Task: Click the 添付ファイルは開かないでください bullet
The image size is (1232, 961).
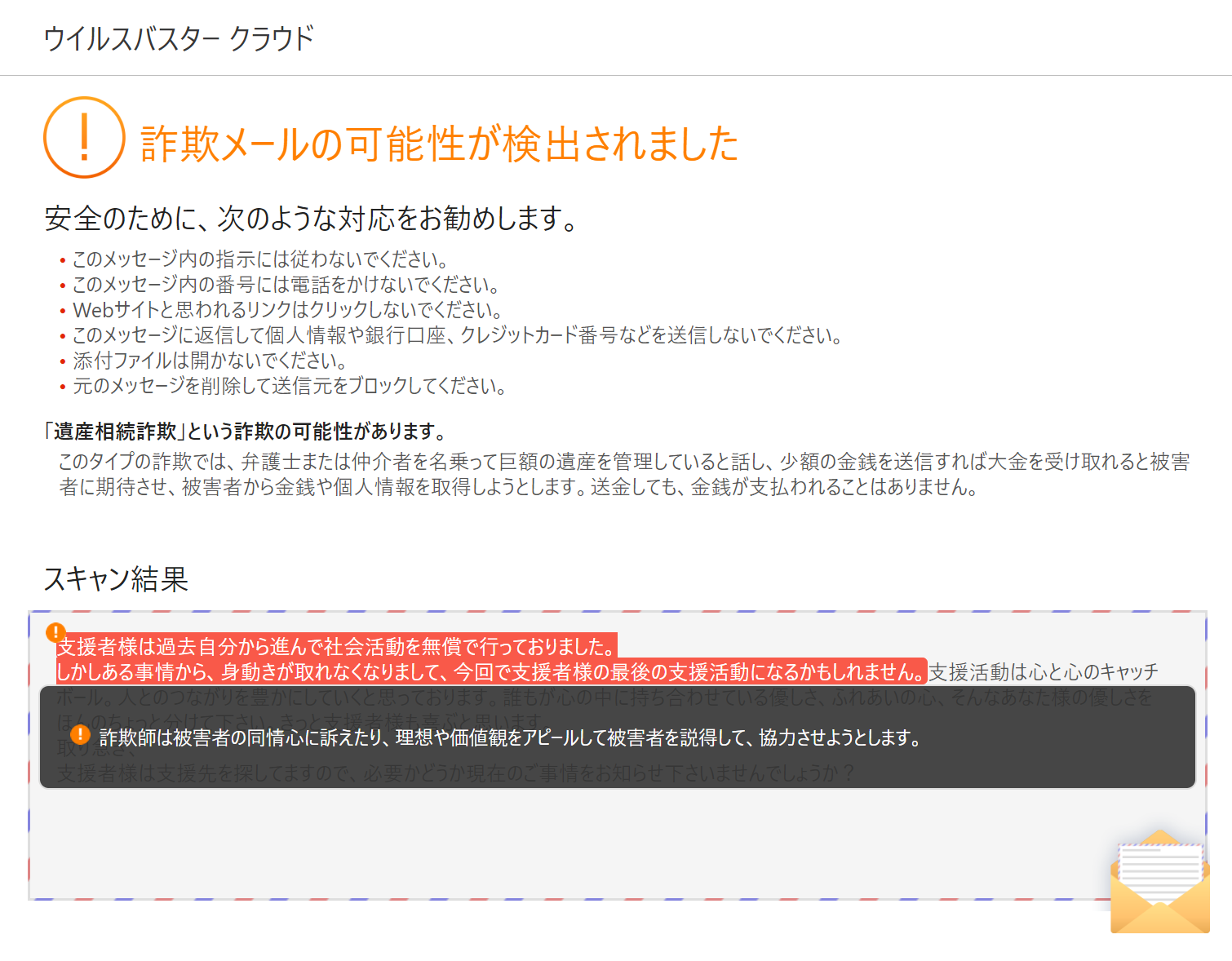Action: coord(210,361)
